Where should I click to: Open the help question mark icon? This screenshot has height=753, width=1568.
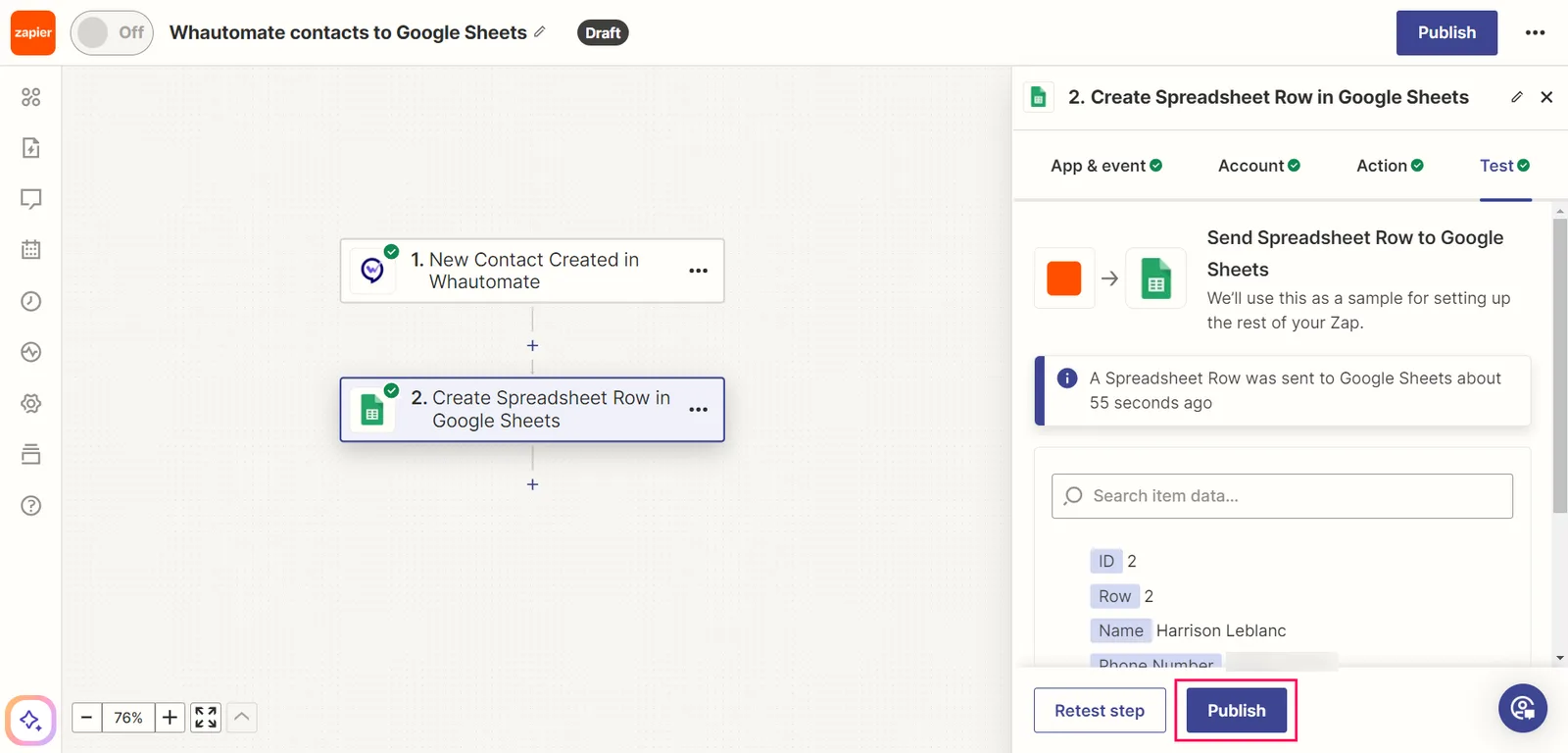tap(31, 505)
